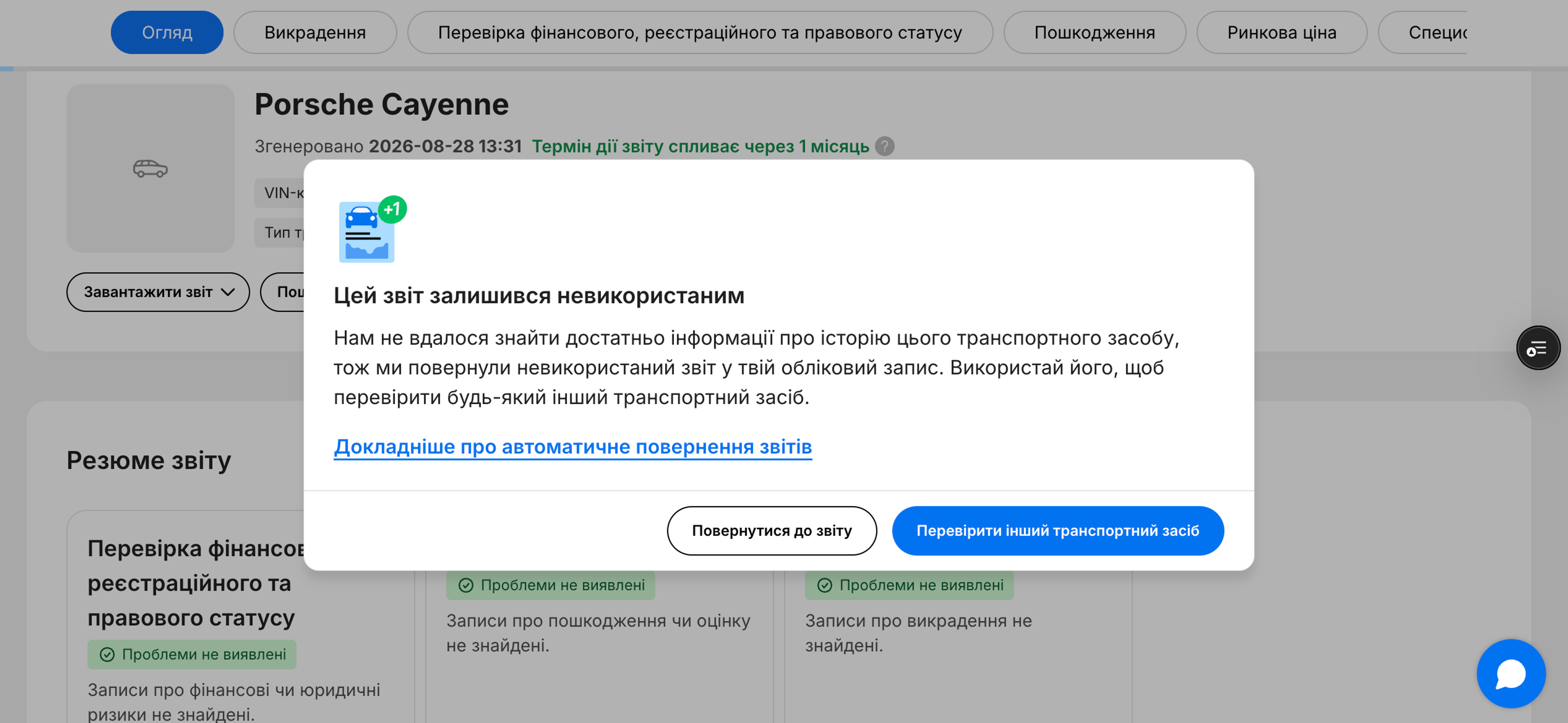Click the generated date 2026-08-28 13:31
Screen dimensions: 1568x723
click(445, 146)
